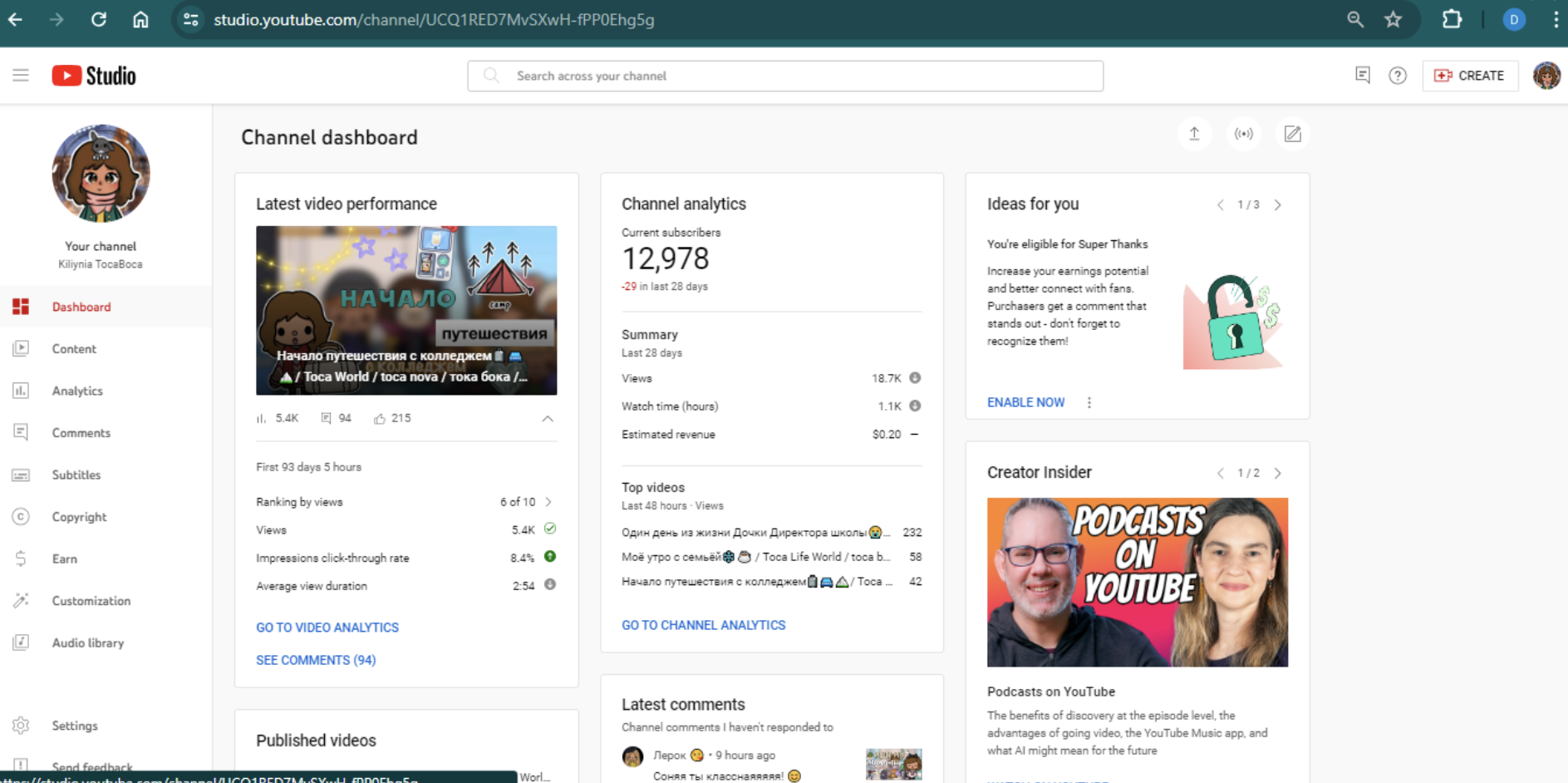
Task: Open Content in sidebar
Action: tap(106, 349)
